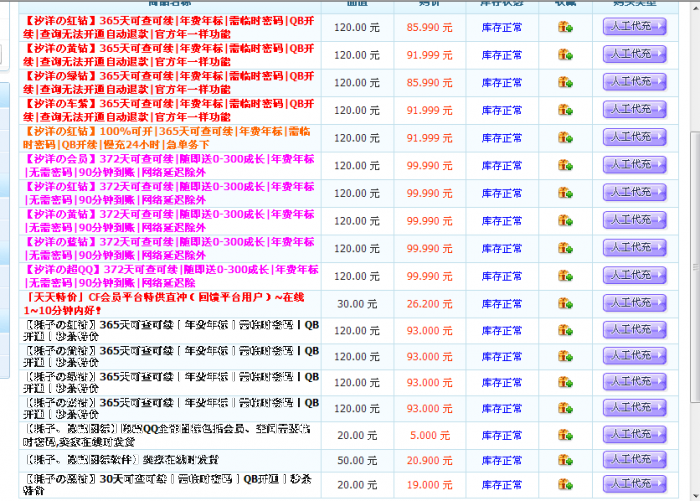Click favorite icon in 沙洋の红钻 372天 row
Viewport: 700px width, 501px height.
click(565, 193)
